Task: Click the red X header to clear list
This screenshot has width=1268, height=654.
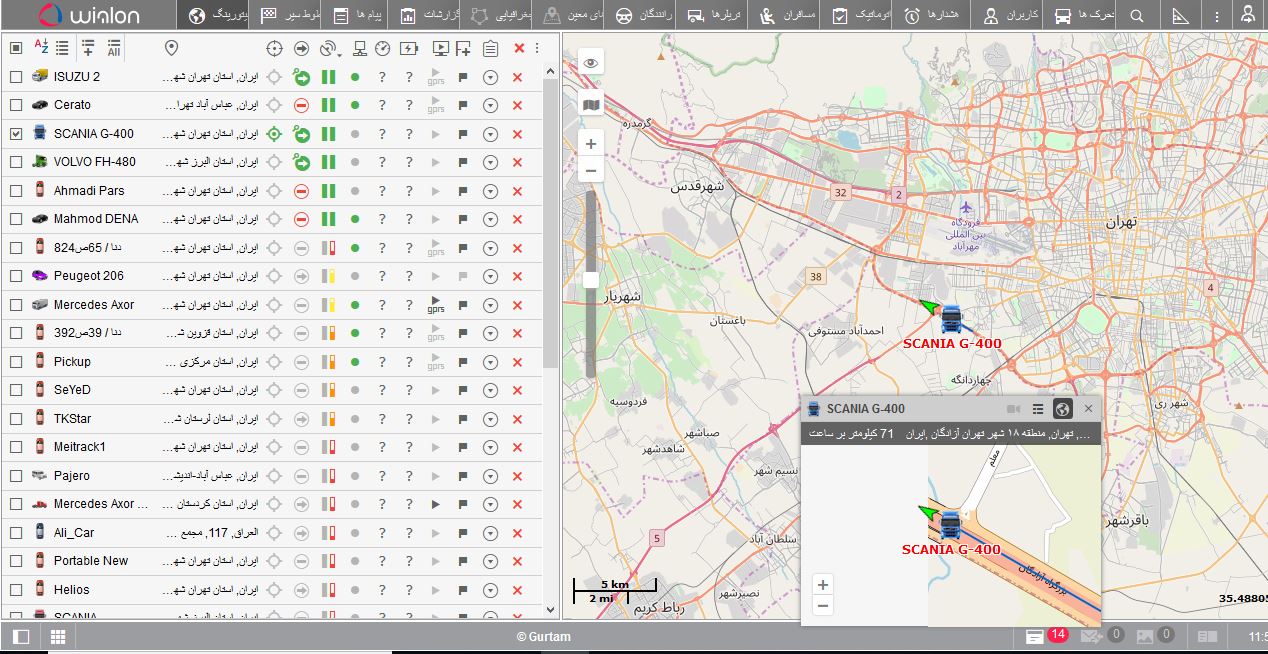Action: [519, 48]
